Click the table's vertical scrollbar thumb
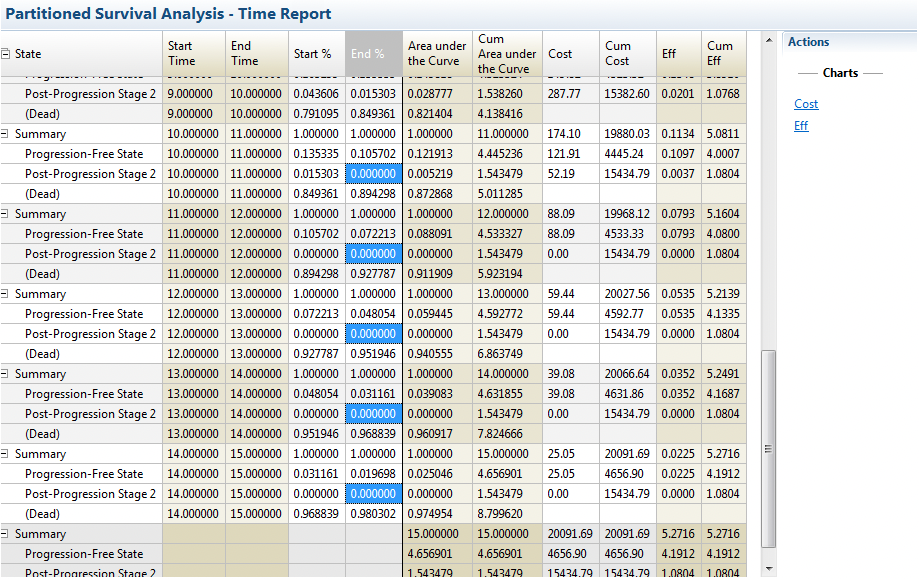The image size is (919, 579). pyautogui.click(x=768, y=448)
